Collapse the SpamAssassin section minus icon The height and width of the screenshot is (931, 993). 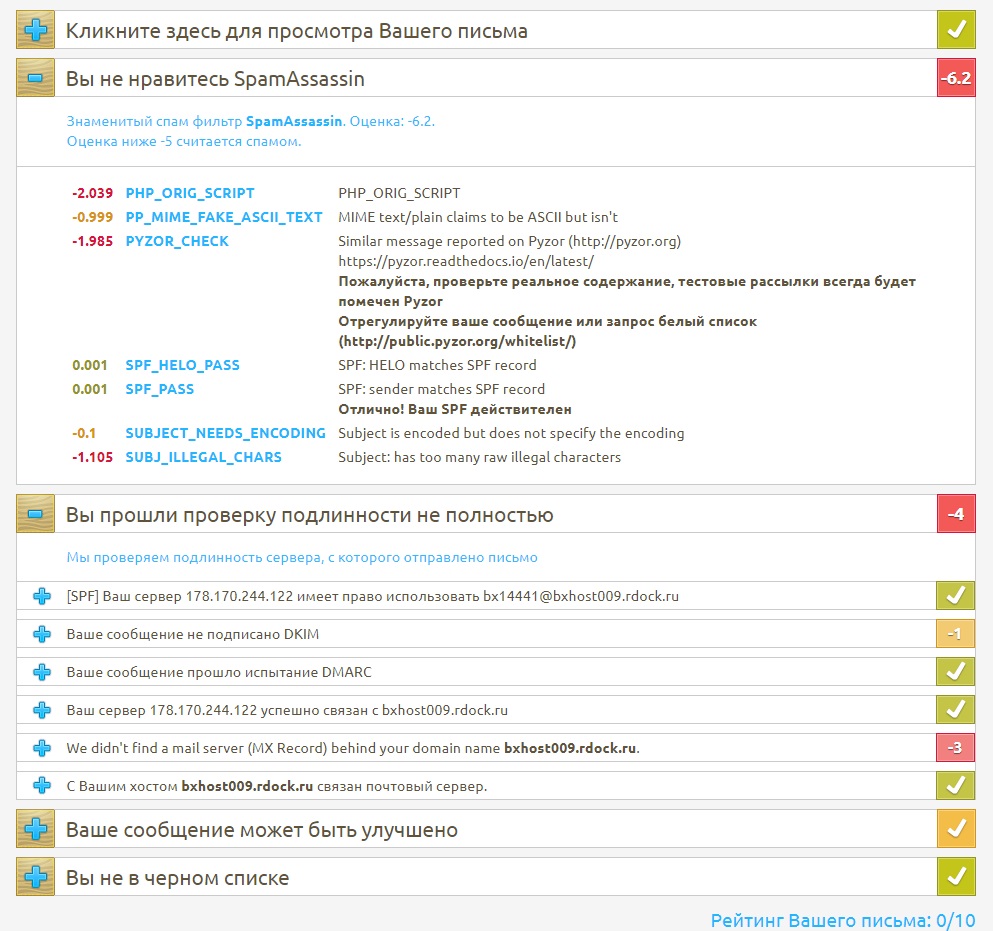click(36, 78)
